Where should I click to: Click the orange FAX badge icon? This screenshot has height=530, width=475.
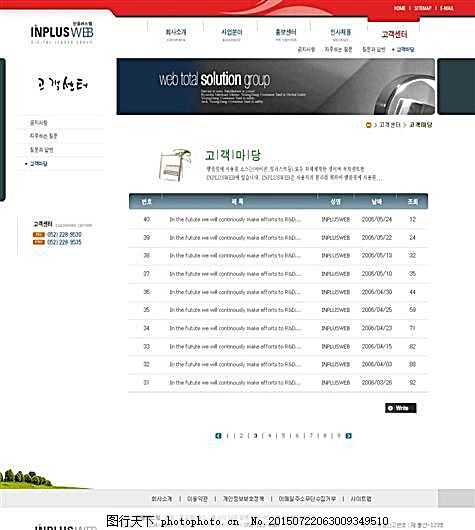click(39, 242)
